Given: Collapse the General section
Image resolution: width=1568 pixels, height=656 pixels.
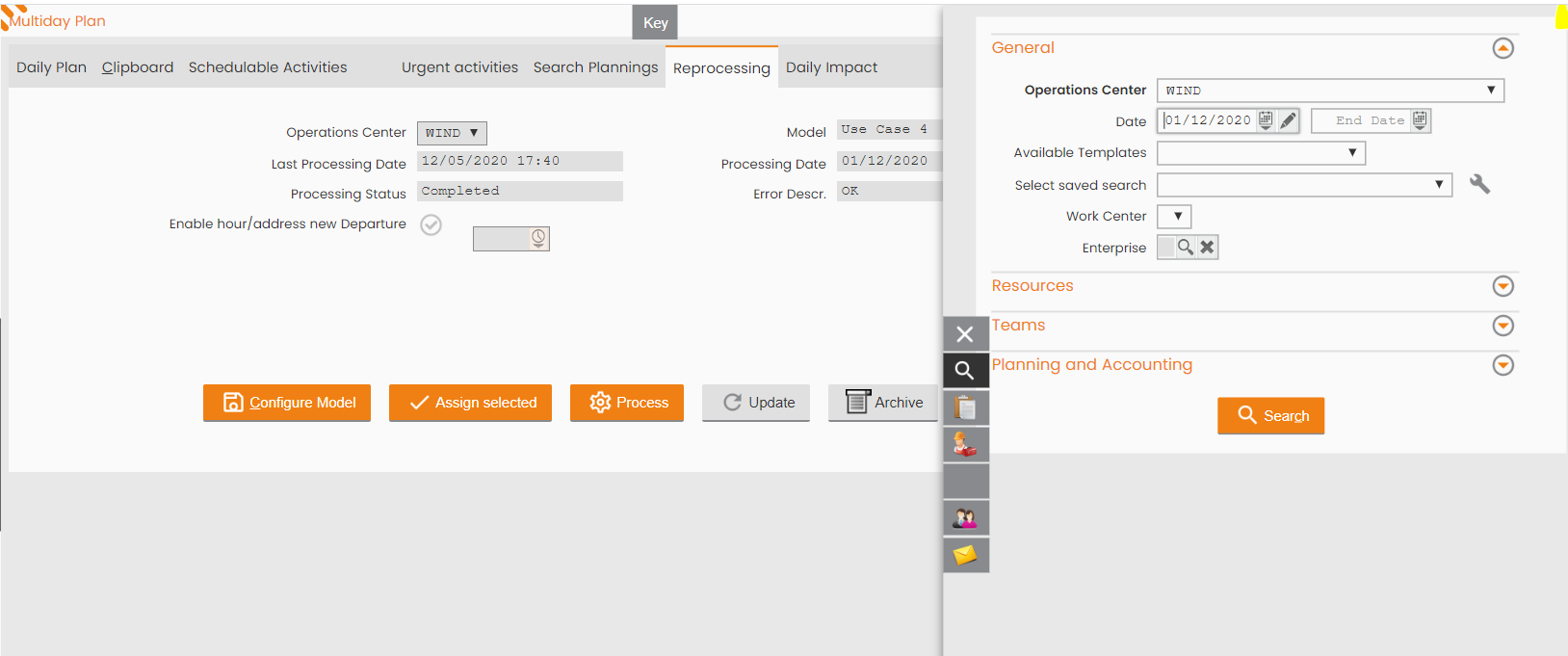Looking at the screenshot, I should pyautogui.click(x=1503, y=48).
